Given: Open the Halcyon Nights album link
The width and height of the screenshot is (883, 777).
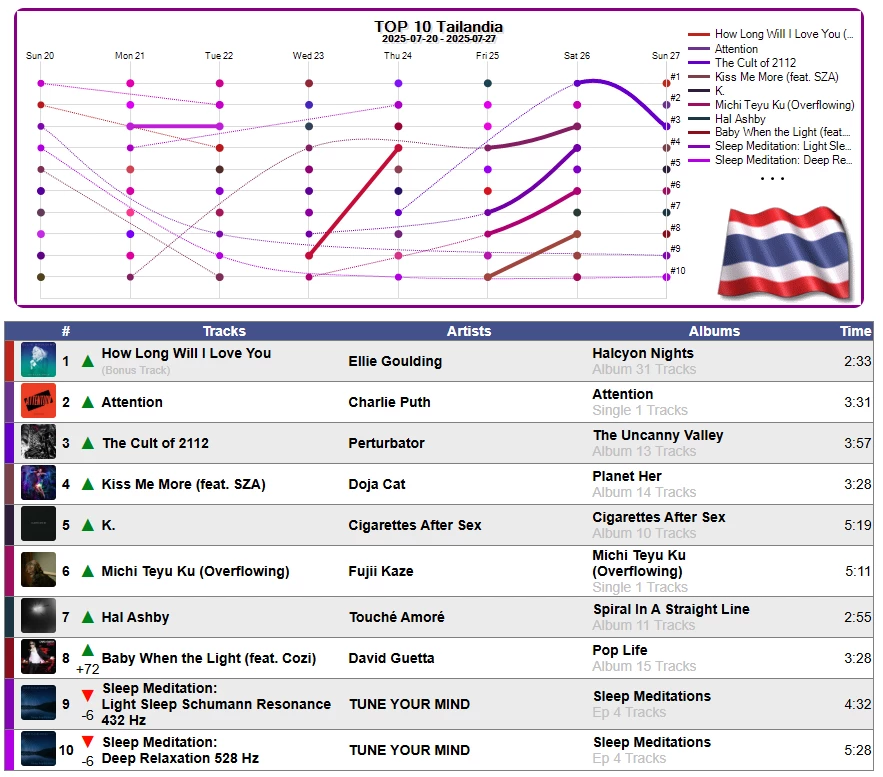Looking at the screenshot, I should point(643,353).
